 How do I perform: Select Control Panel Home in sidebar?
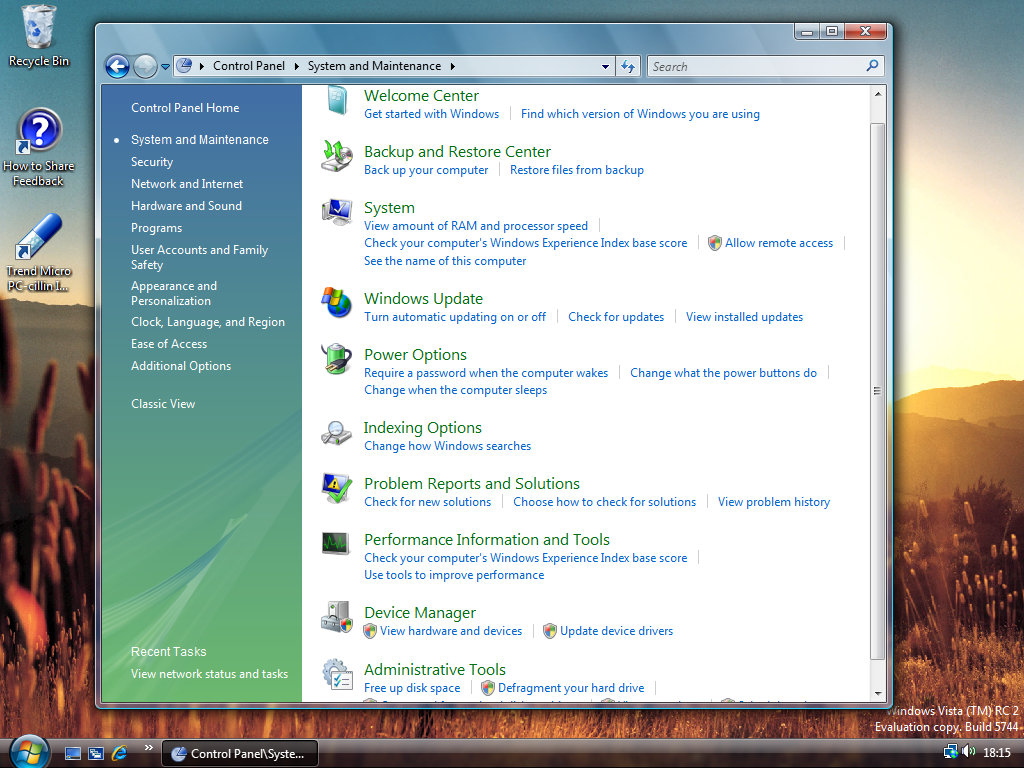point(185,108)
